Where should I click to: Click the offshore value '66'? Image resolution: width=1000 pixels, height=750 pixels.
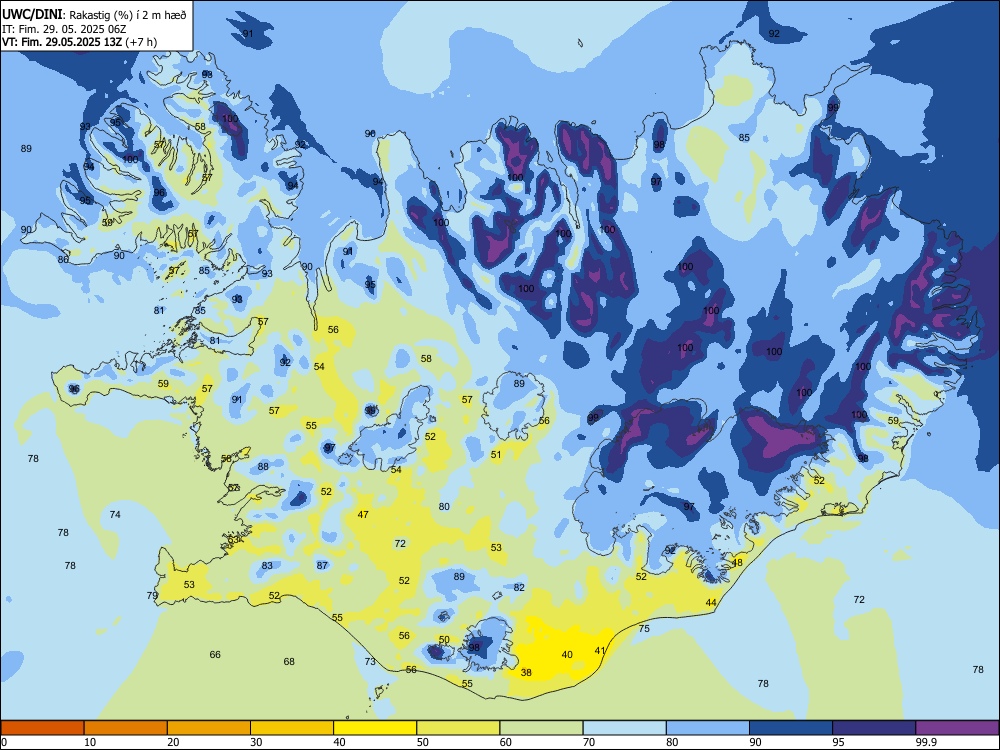215,654
